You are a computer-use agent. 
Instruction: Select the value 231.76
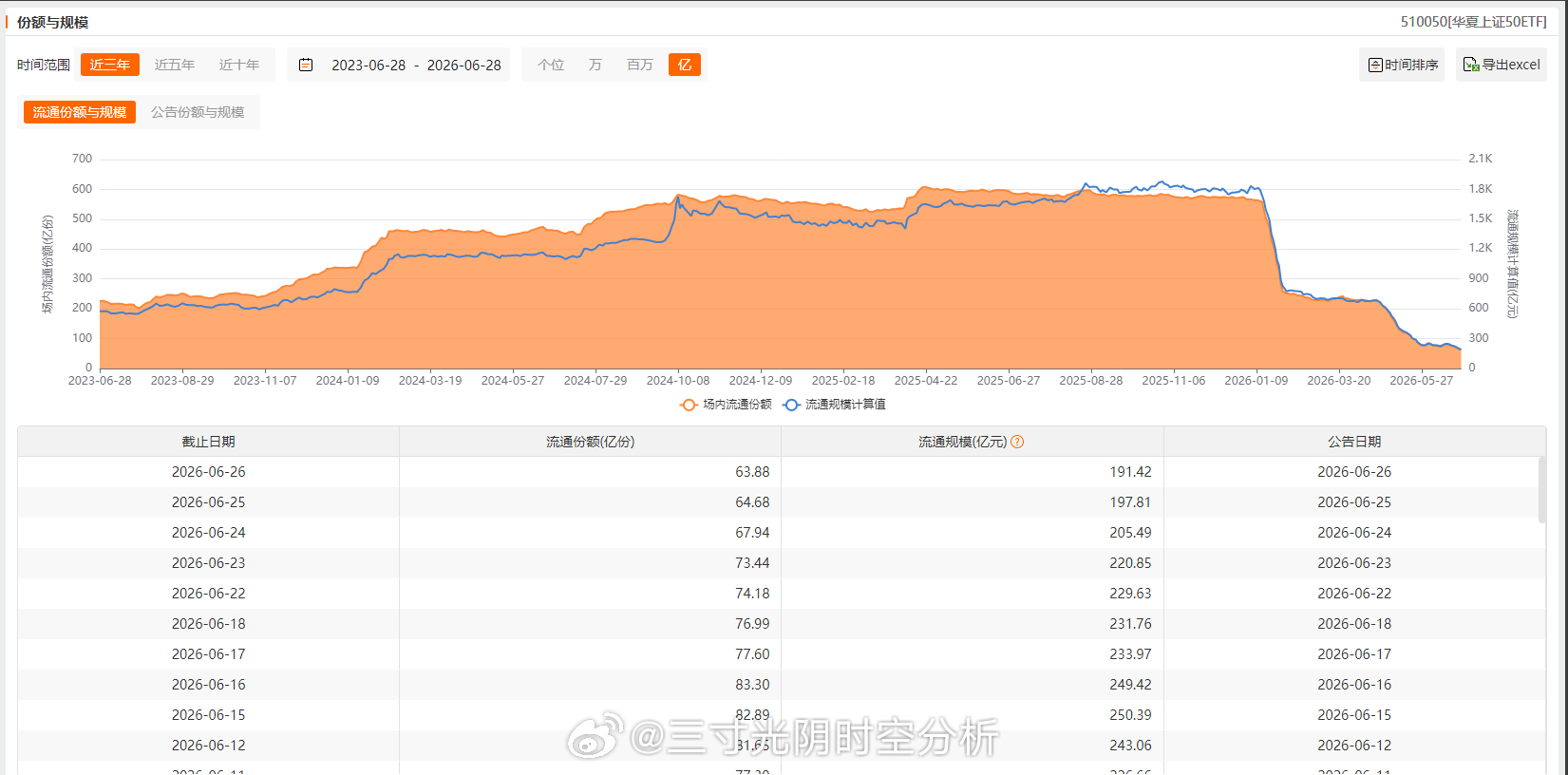coord(1130,624)
